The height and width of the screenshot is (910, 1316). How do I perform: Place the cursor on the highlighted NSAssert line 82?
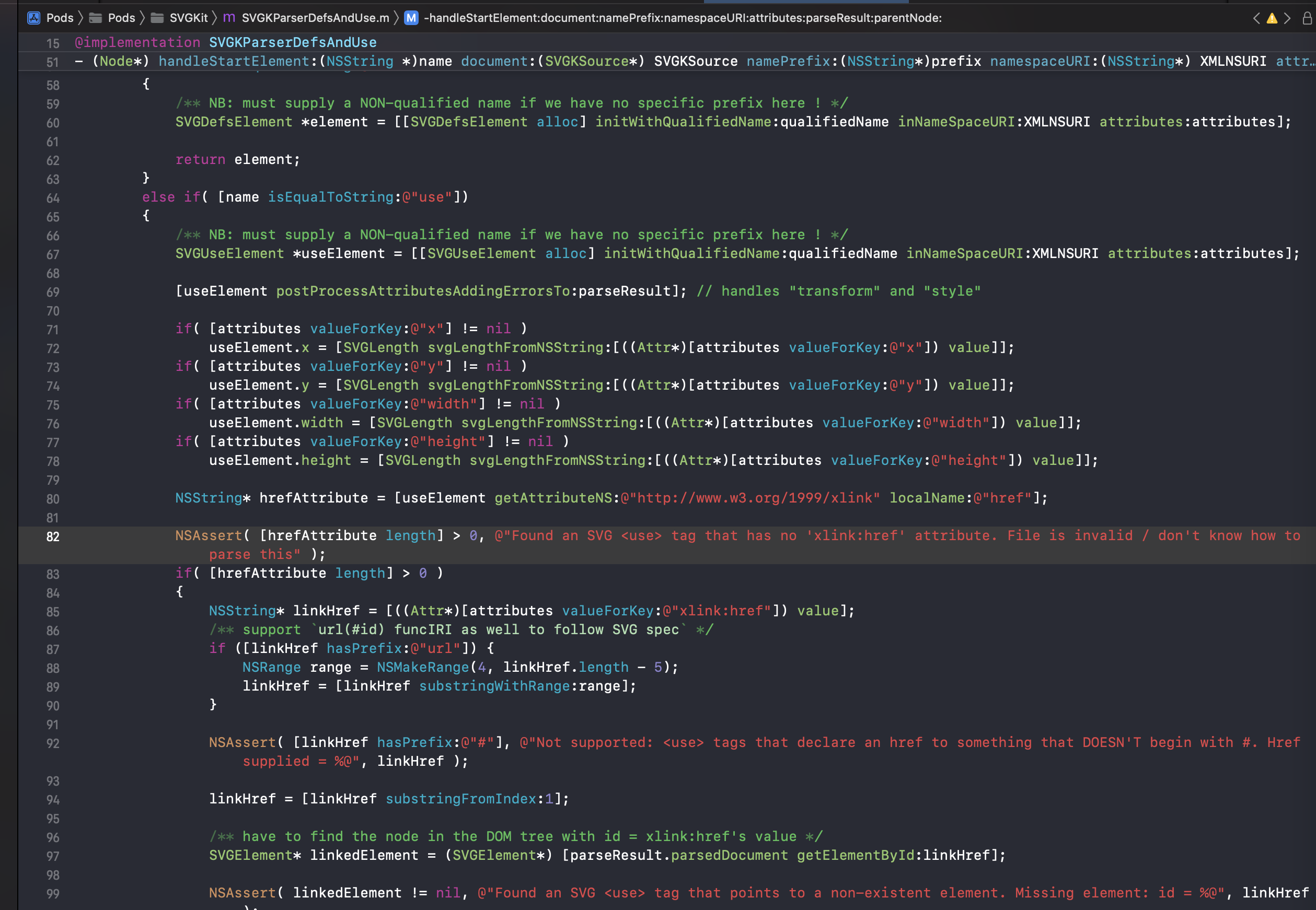399,536
